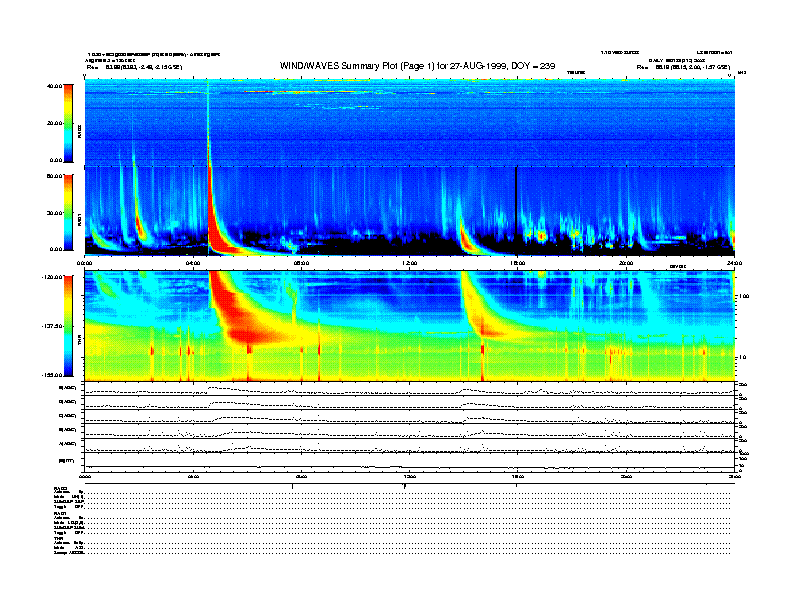Click the 16:00 label under RAD1 panel

[518, 263]
